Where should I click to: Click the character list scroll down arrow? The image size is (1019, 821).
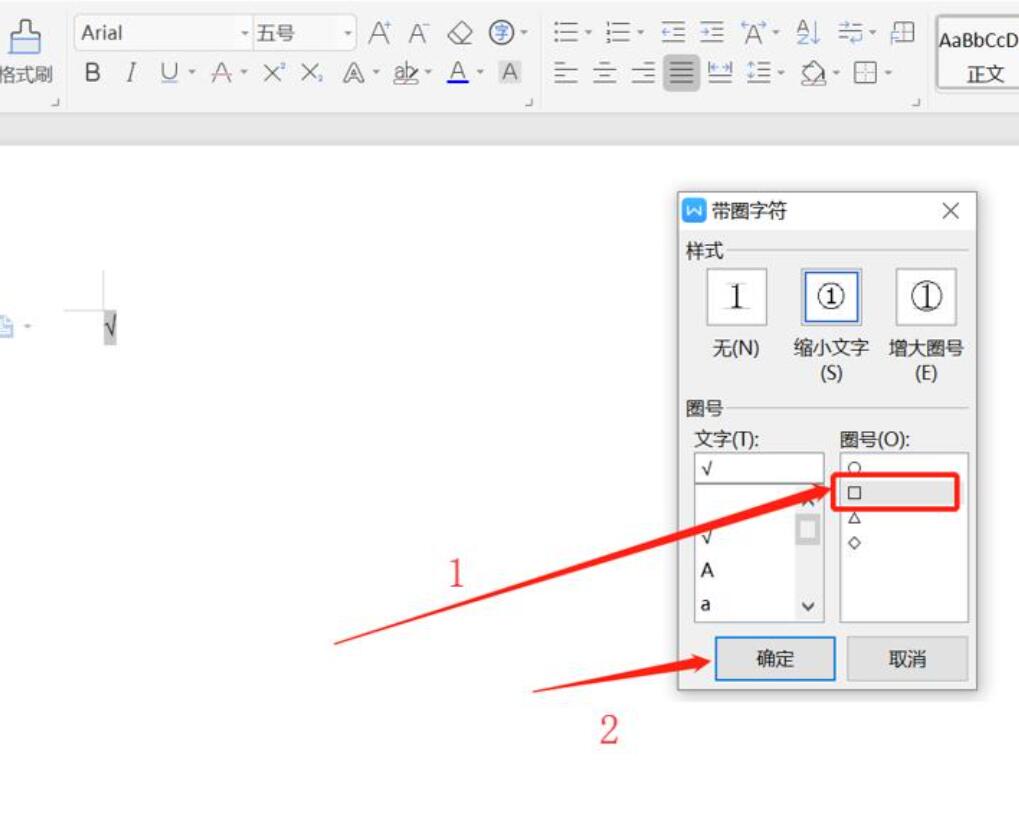(808, 606)
